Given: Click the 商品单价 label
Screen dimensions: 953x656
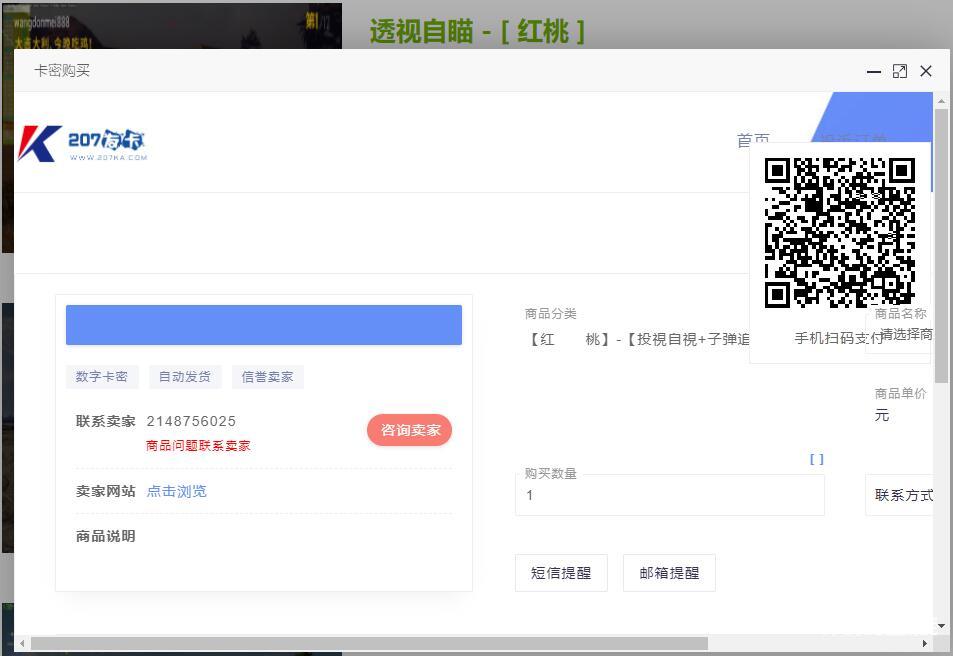Looking at the screenshot, I should pos(901,393).
